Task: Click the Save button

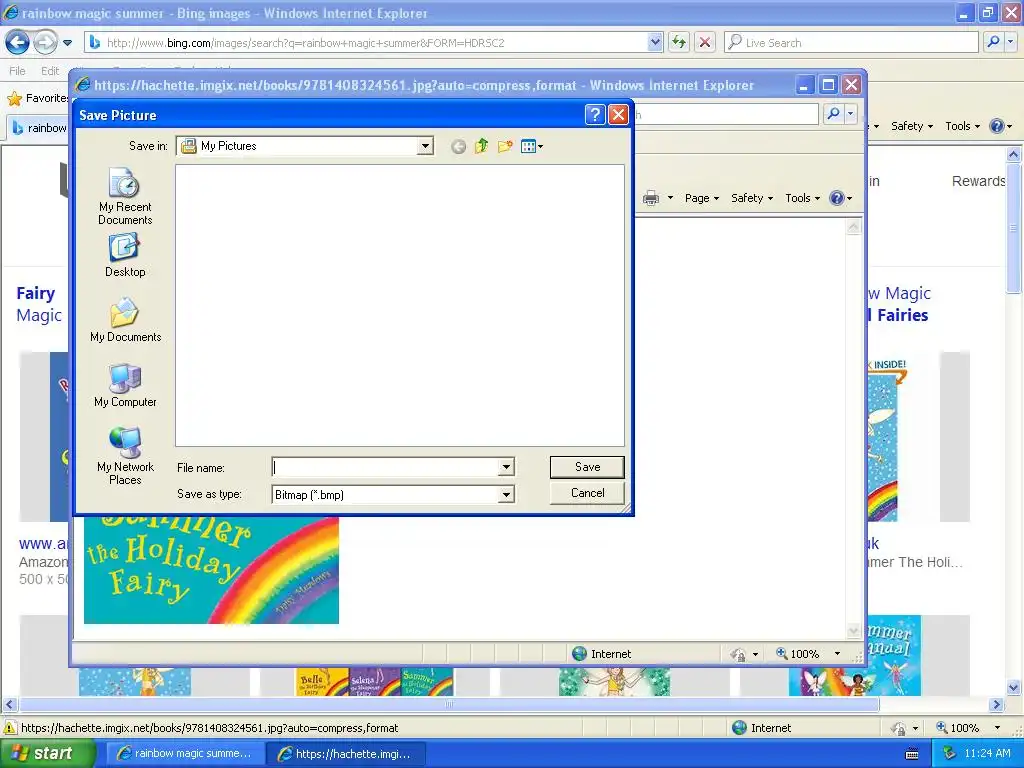Action: point(587,467)
